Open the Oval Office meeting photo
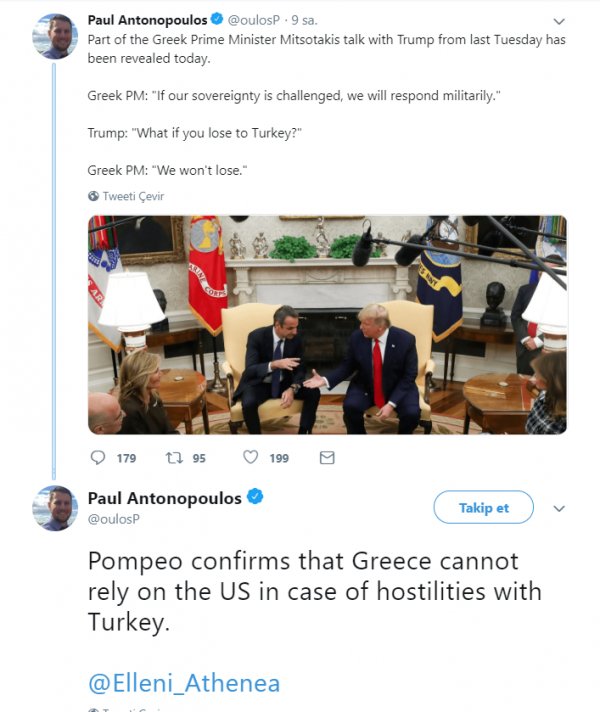The height and width of the screenshot is (712, 600). 327,324
